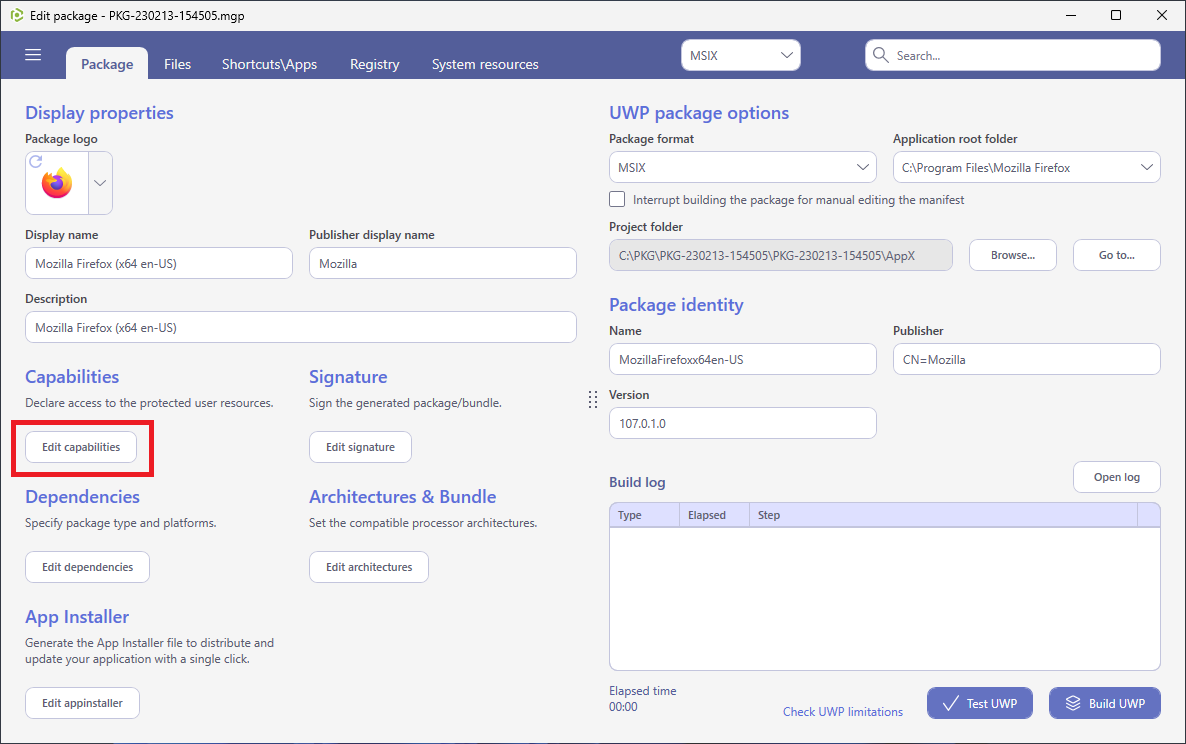Click the Type column header
Screen dimensions: 1186x744
tap(644, 515)
